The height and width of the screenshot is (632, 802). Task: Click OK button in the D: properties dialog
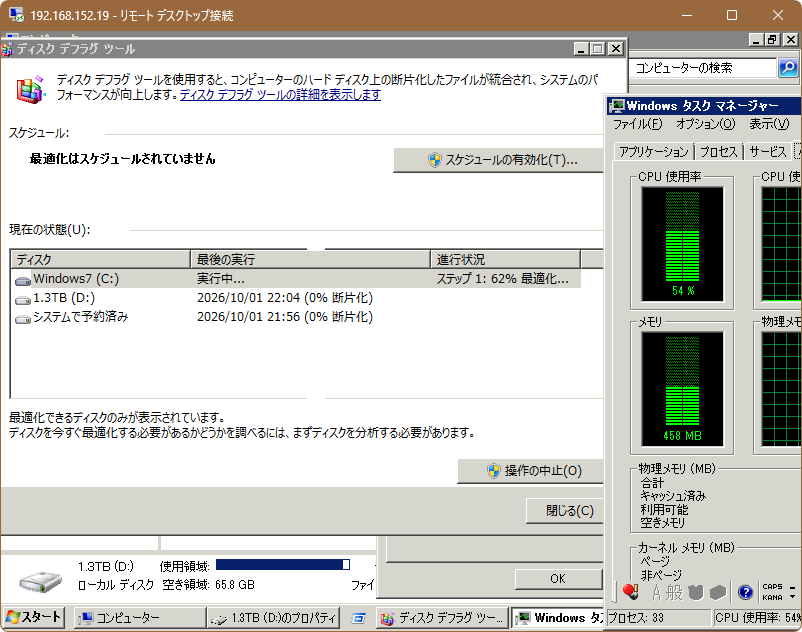(x=558, y=579)
